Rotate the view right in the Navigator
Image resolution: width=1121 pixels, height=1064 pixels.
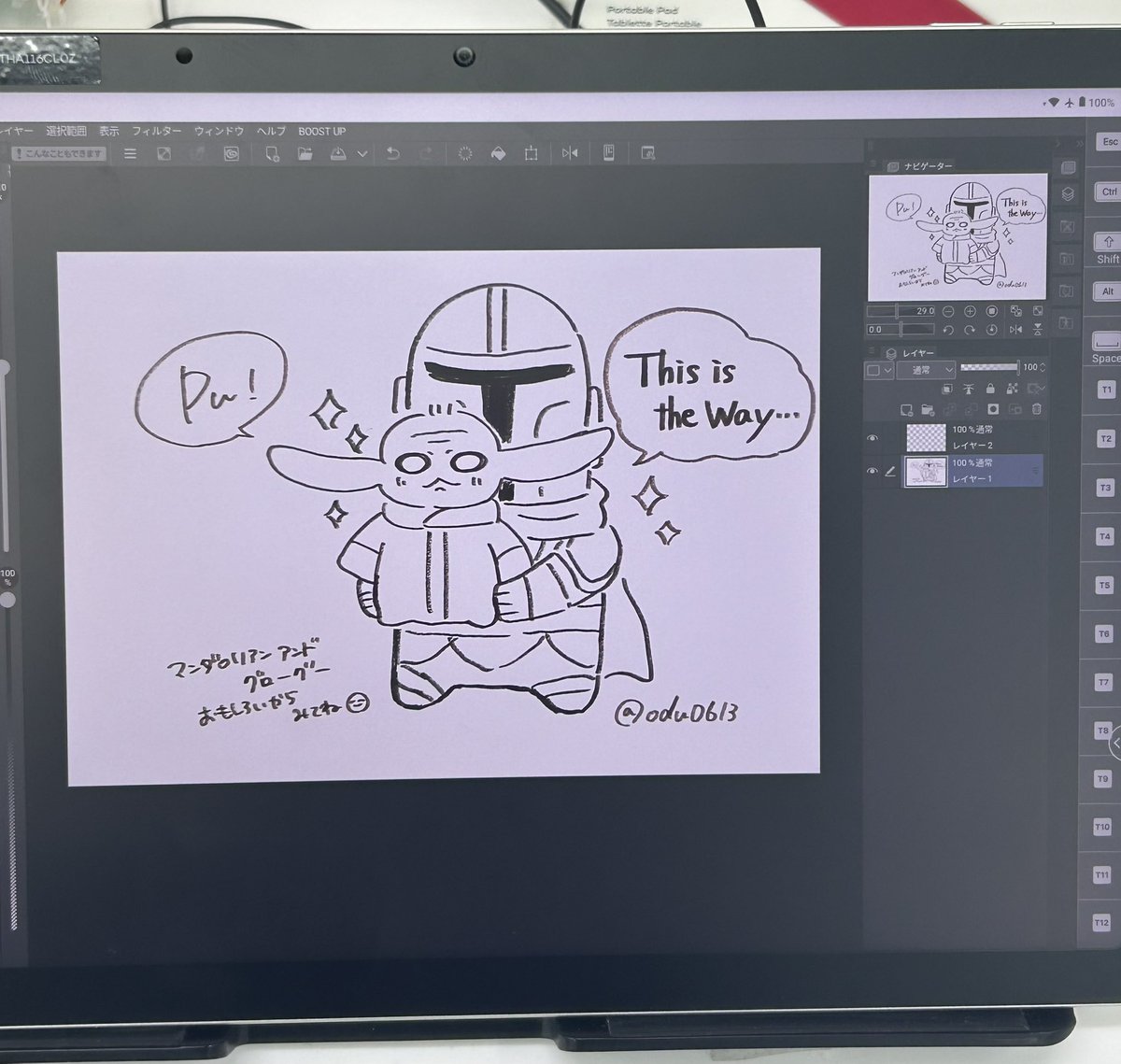(x=970, y=330)
